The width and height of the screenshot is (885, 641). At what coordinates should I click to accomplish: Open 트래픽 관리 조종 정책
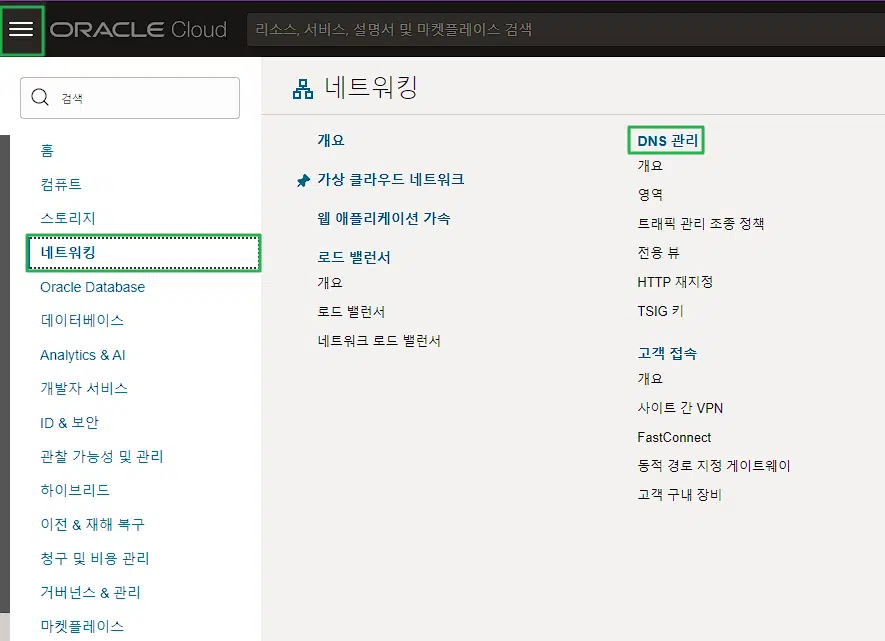coord(700,224)
